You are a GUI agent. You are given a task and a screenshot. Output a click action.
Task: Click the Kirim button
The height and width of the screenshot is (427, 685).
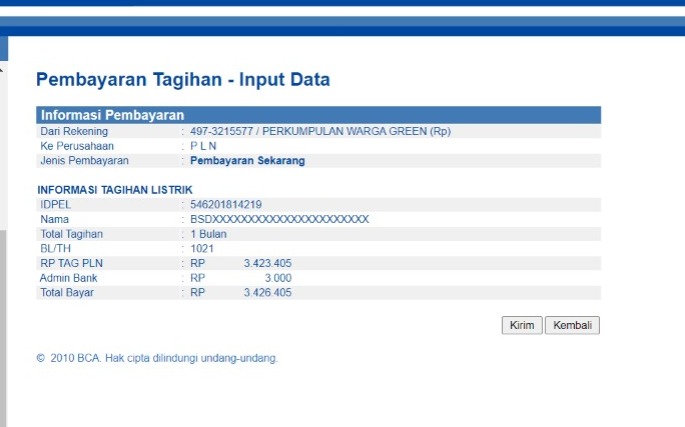click(x=522, y=325)
